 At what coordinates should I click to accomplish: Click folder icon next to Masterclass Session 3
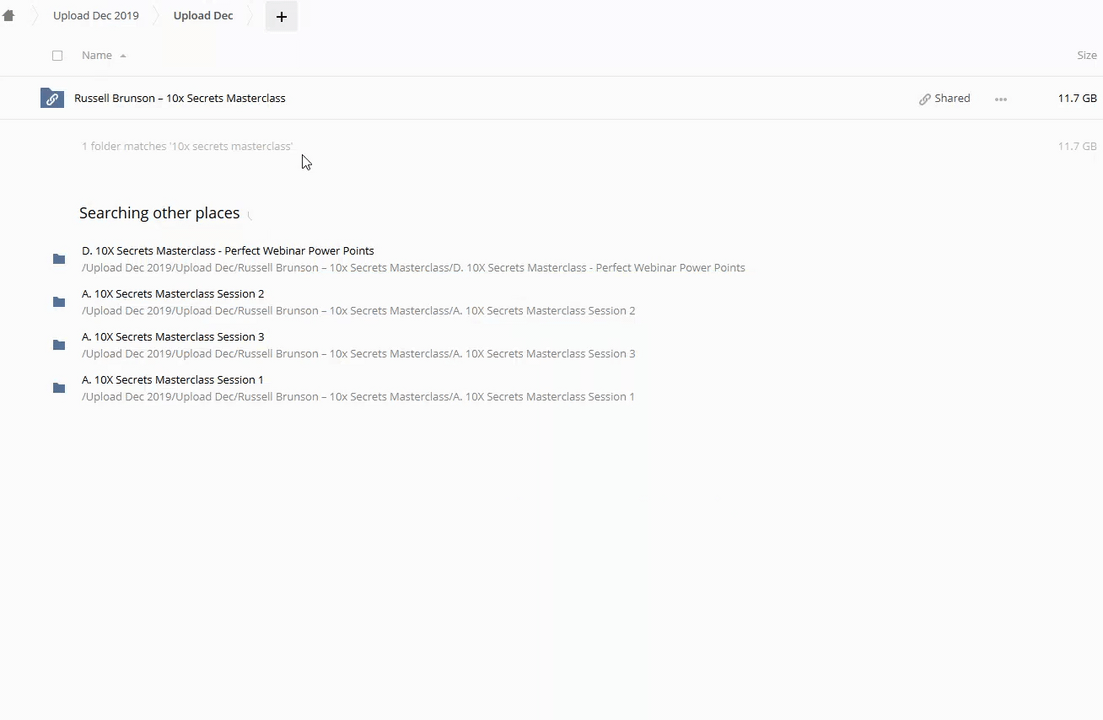click(59, 345)
